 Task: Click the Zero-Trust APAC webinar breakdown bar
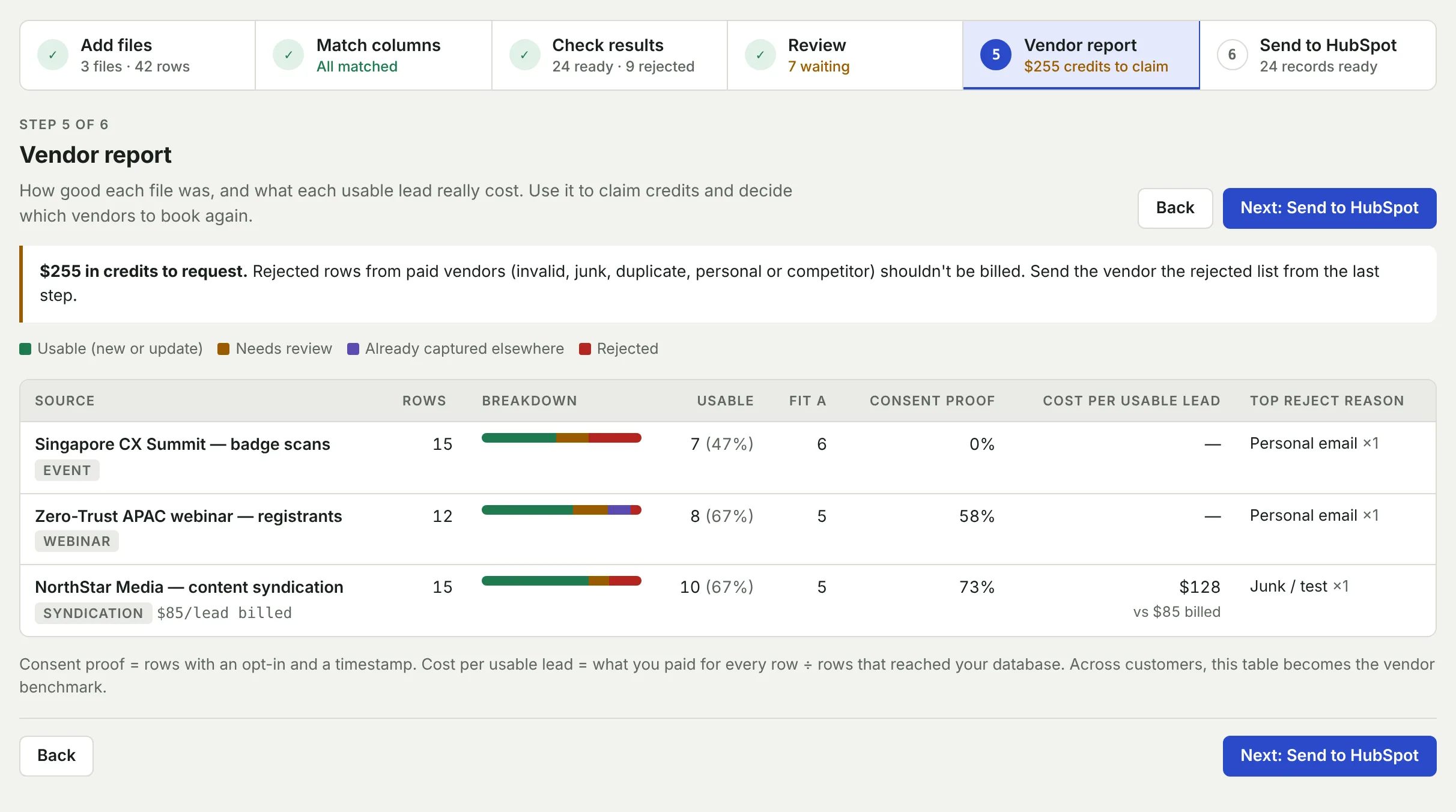pyautogui.click(x=562, y=510)
